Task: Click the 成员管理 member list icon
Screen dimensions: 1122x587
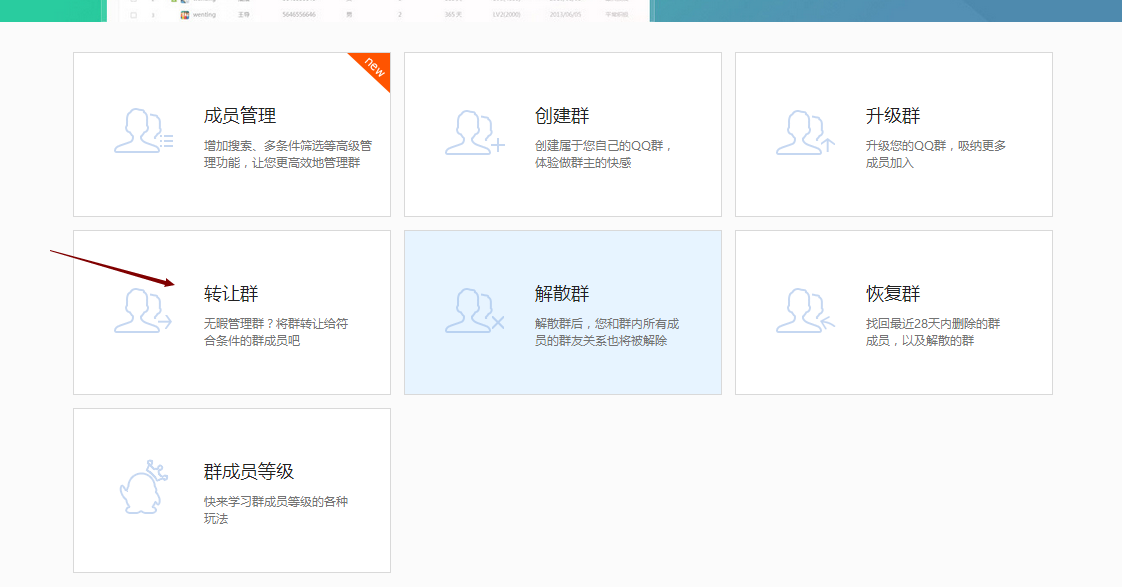Action: coord(144,131)
